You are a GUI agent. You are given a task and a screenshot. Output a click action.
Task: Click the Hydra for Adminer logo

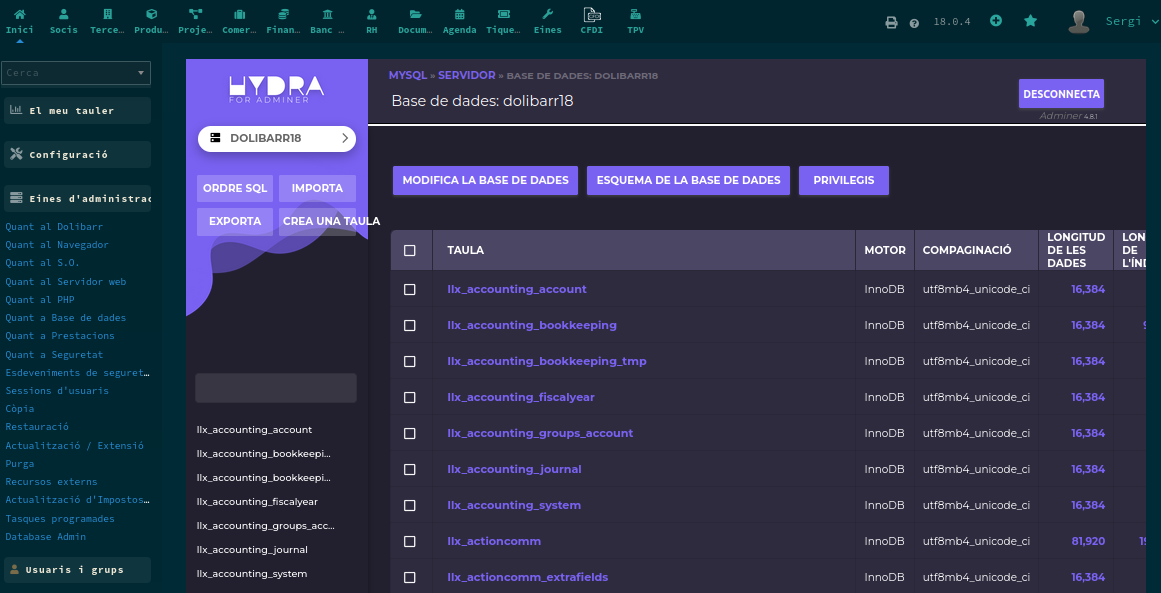tap(276, 90)
